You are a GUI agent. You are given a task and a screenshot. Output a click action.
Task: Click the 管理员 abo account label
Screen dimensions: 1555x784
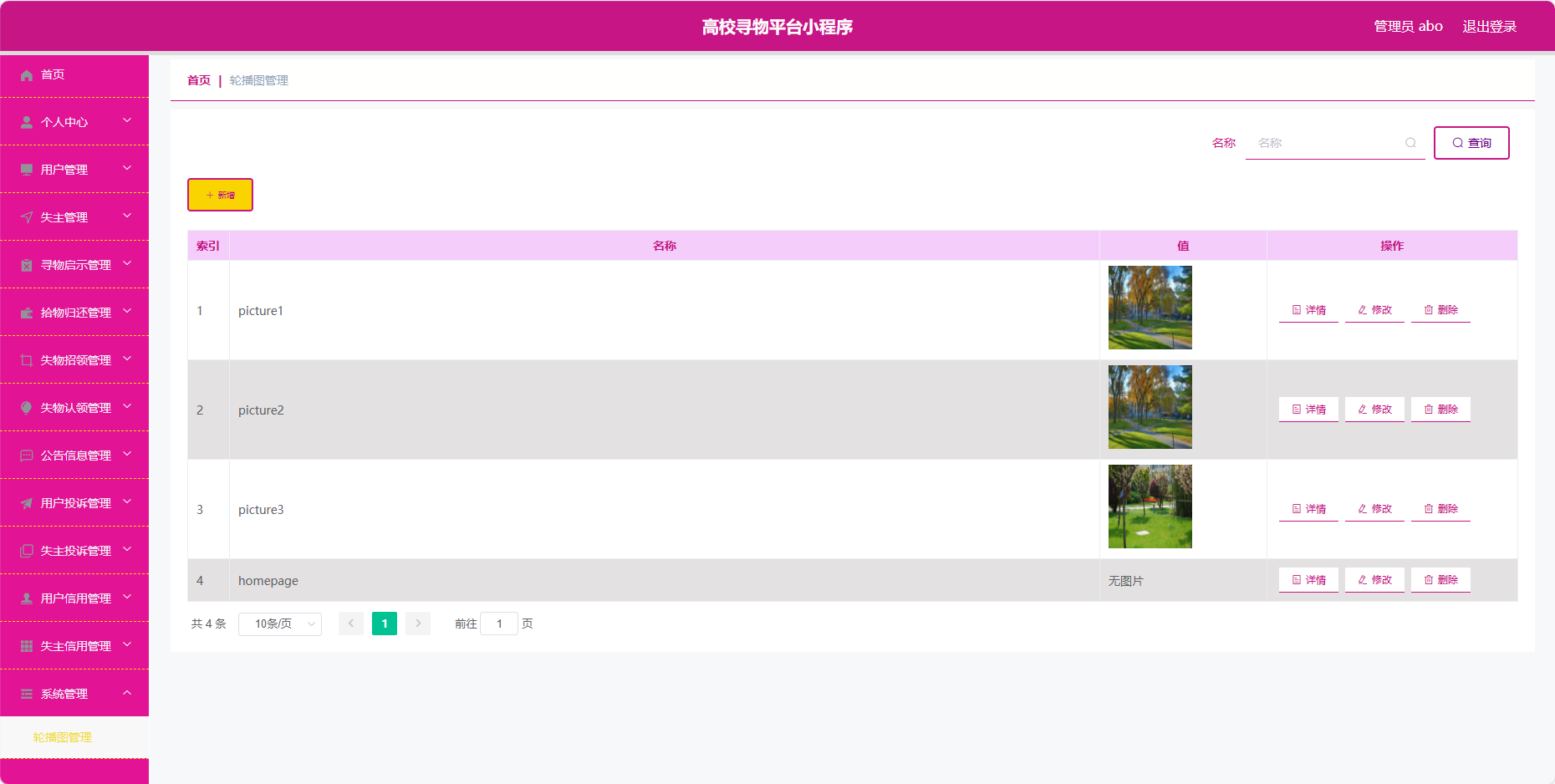[1408, 27]
